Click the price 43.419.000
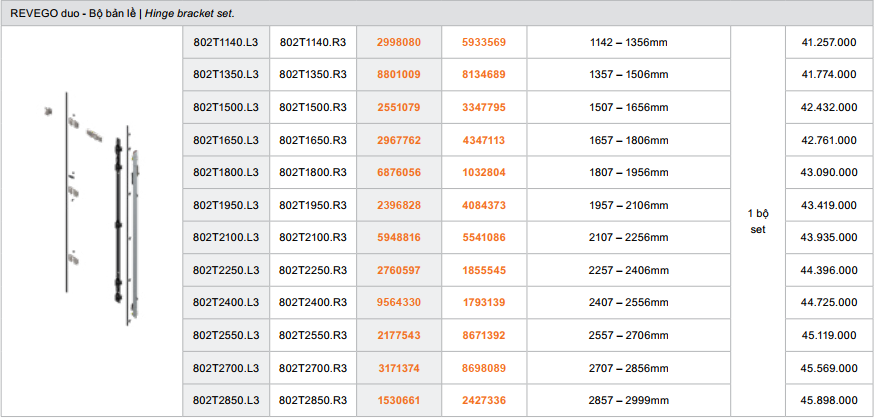The width and height of the screenshot is (876, 420). (828, 205)
